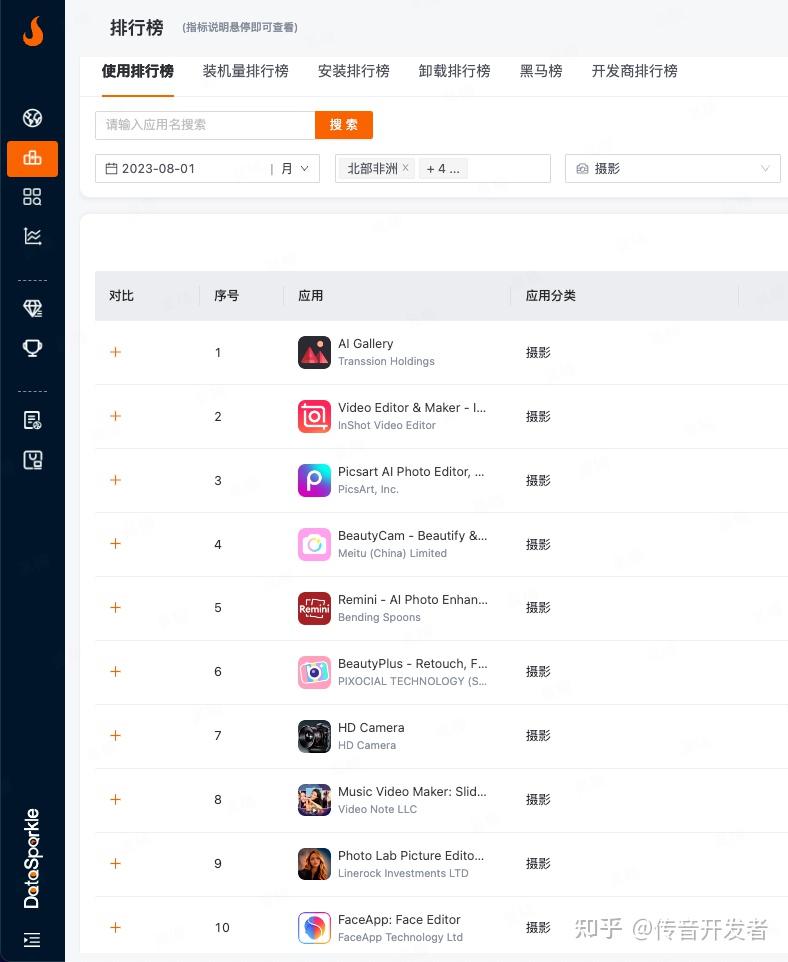
Task: Click the 应用分类 column header
Action: [550, 296]
